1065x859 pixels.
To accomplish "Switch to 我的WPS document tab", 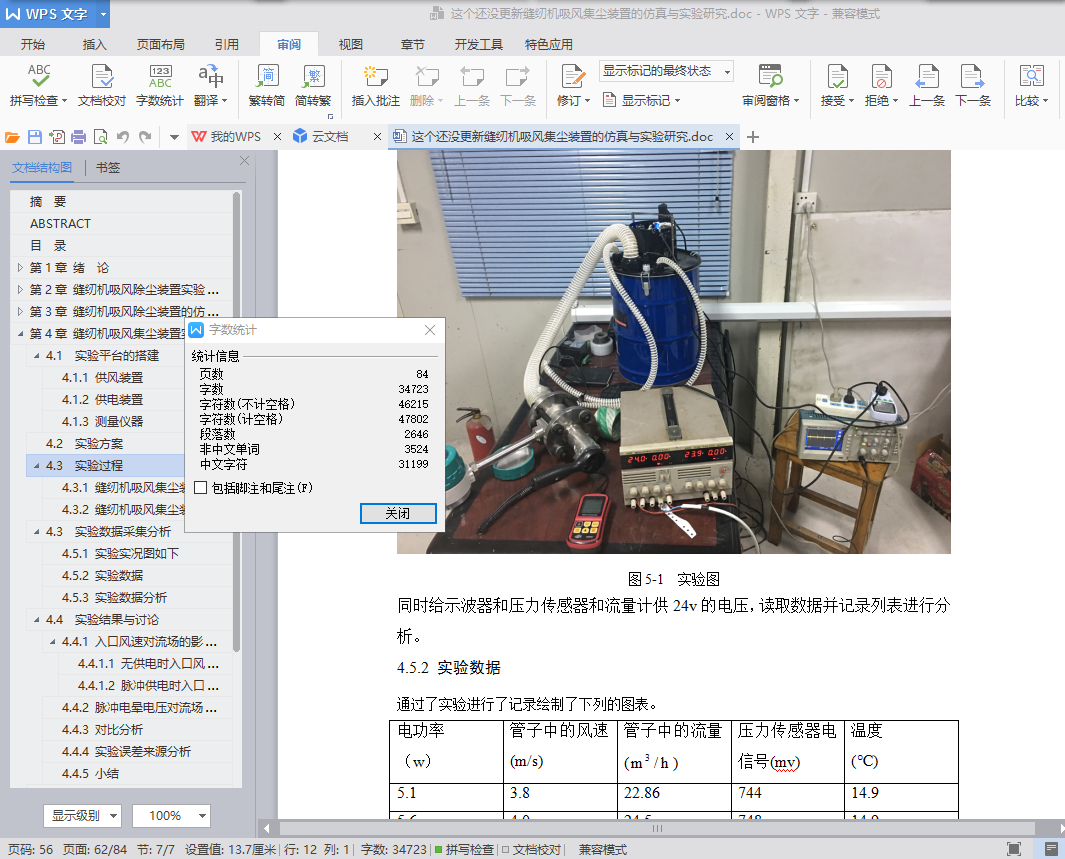I will [235, 136].
